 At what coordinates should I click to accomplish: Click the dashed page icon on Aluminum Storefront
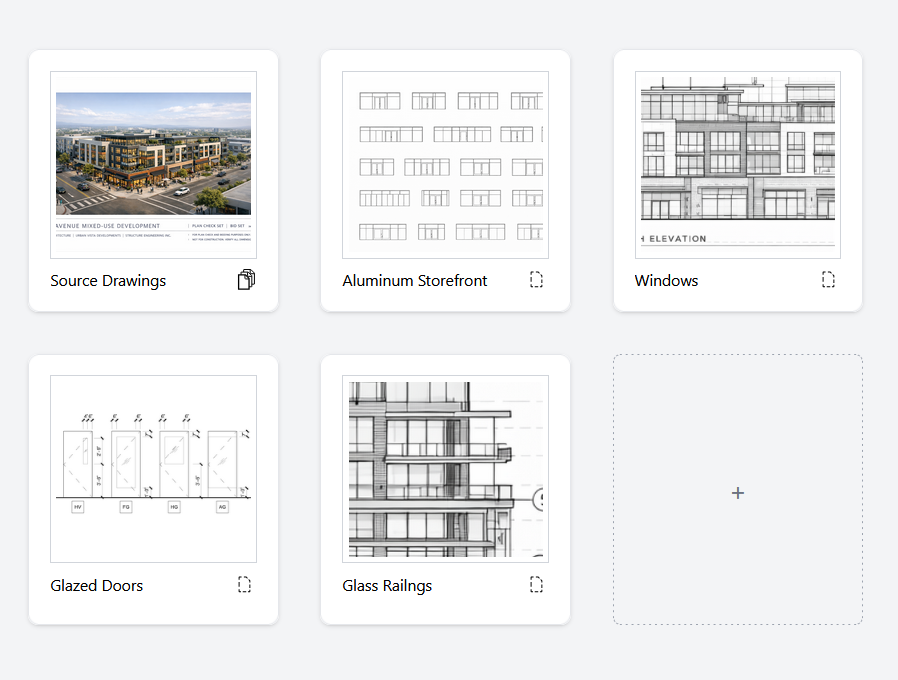[x=537, y=280]
